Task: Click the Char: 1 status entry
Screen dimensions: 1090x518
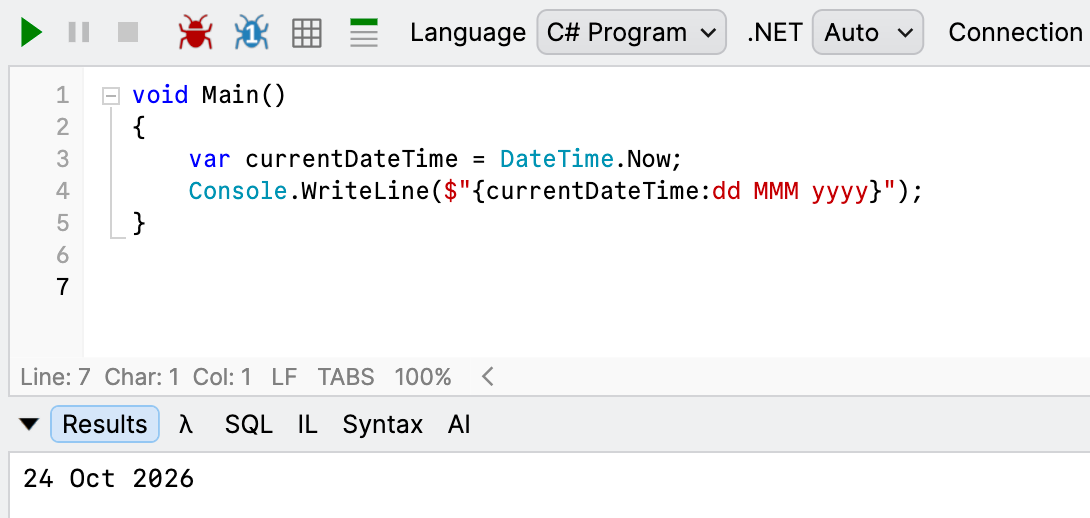Action: click(142, 377)
